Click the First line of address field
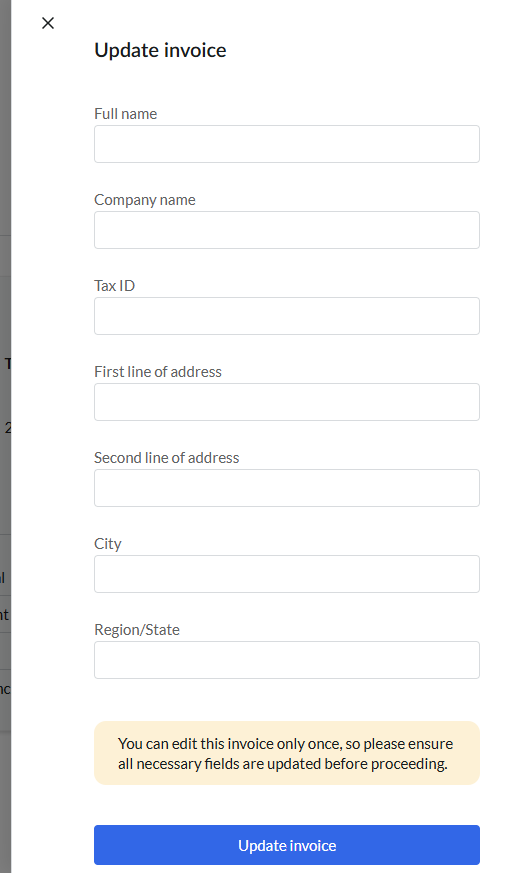This screenshot has height=873, width=513. pos(287,402)
